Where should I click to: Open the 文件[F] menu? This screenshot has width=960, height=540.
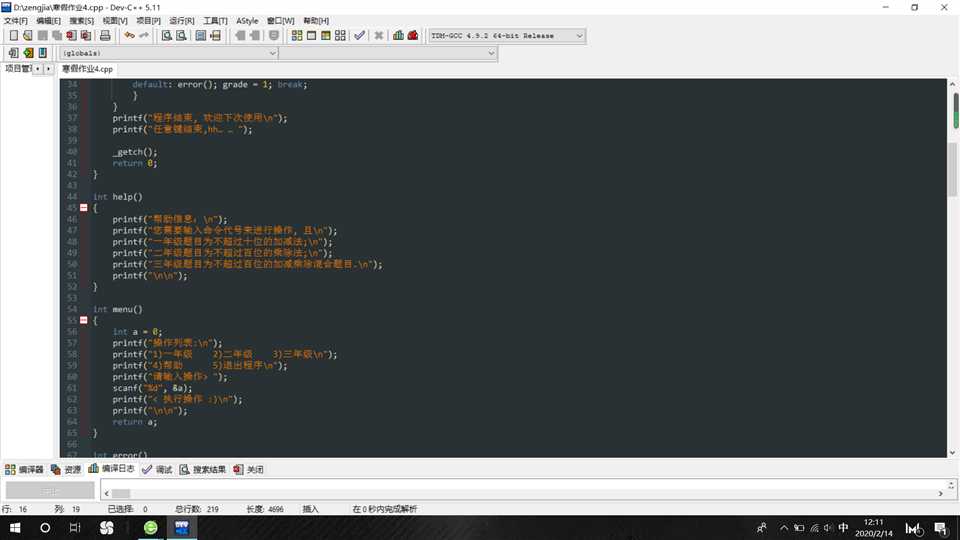[x=16, y=20]
